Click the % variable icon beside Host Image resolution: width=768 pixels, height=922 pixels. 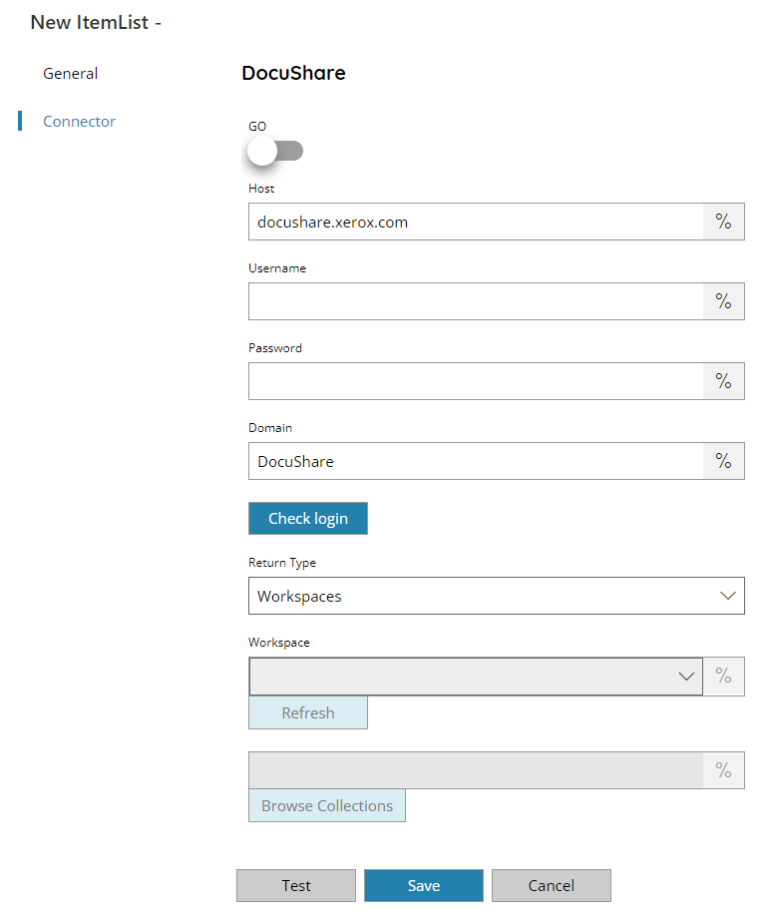pyautogui.click(x=724, y=221)
